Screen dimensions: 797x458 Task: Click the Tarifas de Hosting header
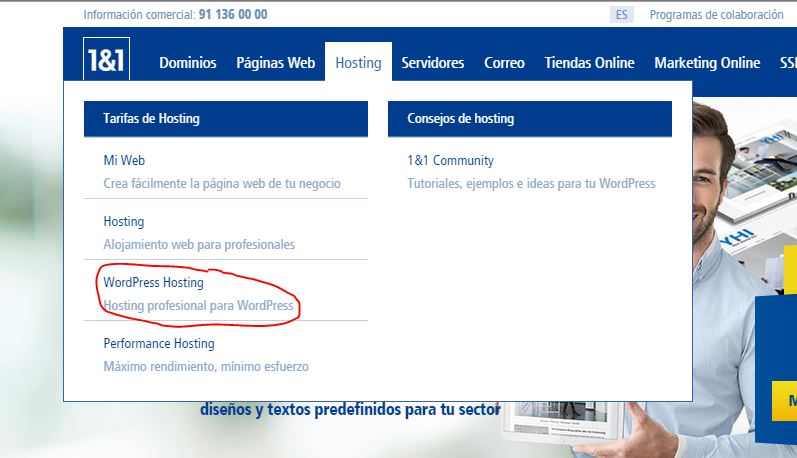[151, 119]
